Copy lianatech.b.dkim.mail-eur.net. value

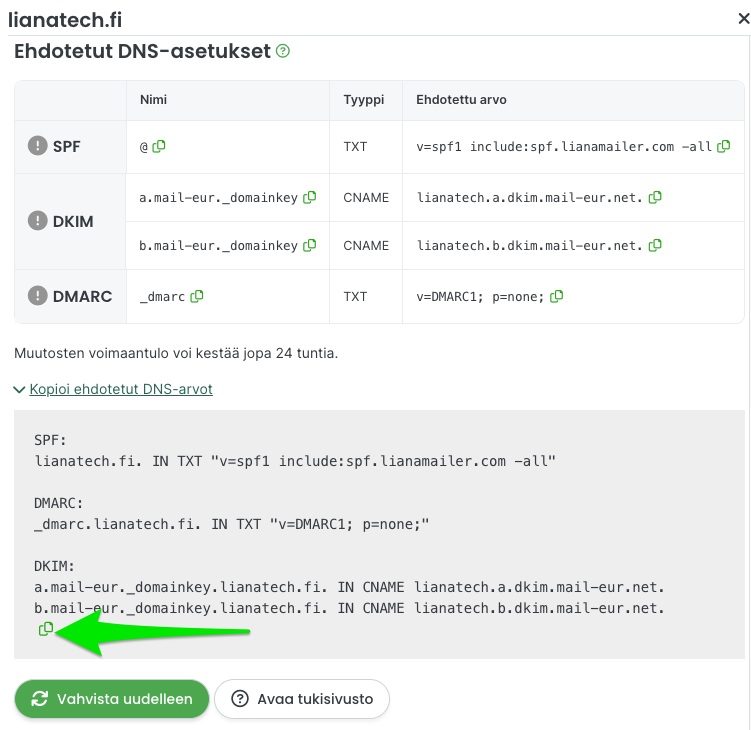pos(655,245)
